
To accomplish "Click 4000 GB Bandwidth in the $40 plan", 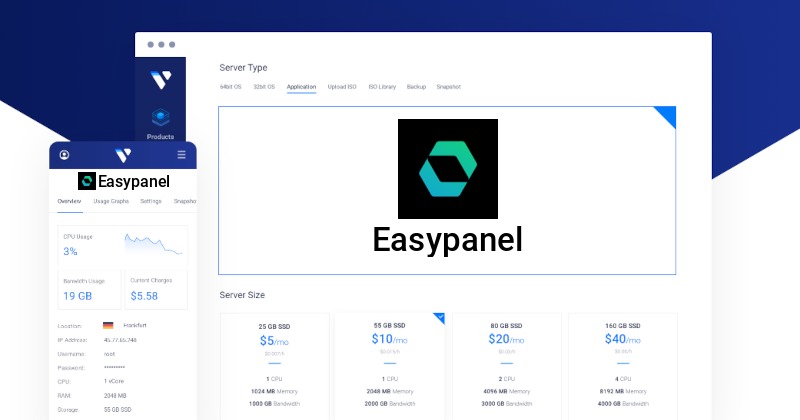I will tap(623, 404).
